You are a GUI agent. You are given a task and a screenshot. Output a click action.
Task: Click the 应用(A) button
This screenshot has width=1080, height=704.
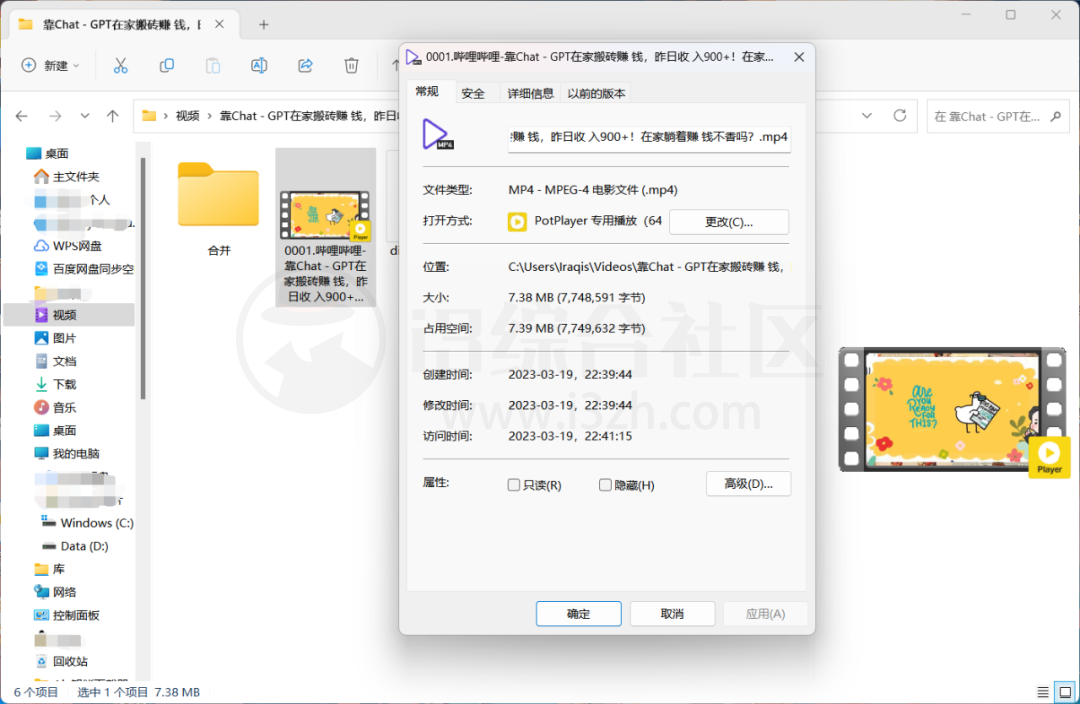pyautogui.click(x=765, y=614)
